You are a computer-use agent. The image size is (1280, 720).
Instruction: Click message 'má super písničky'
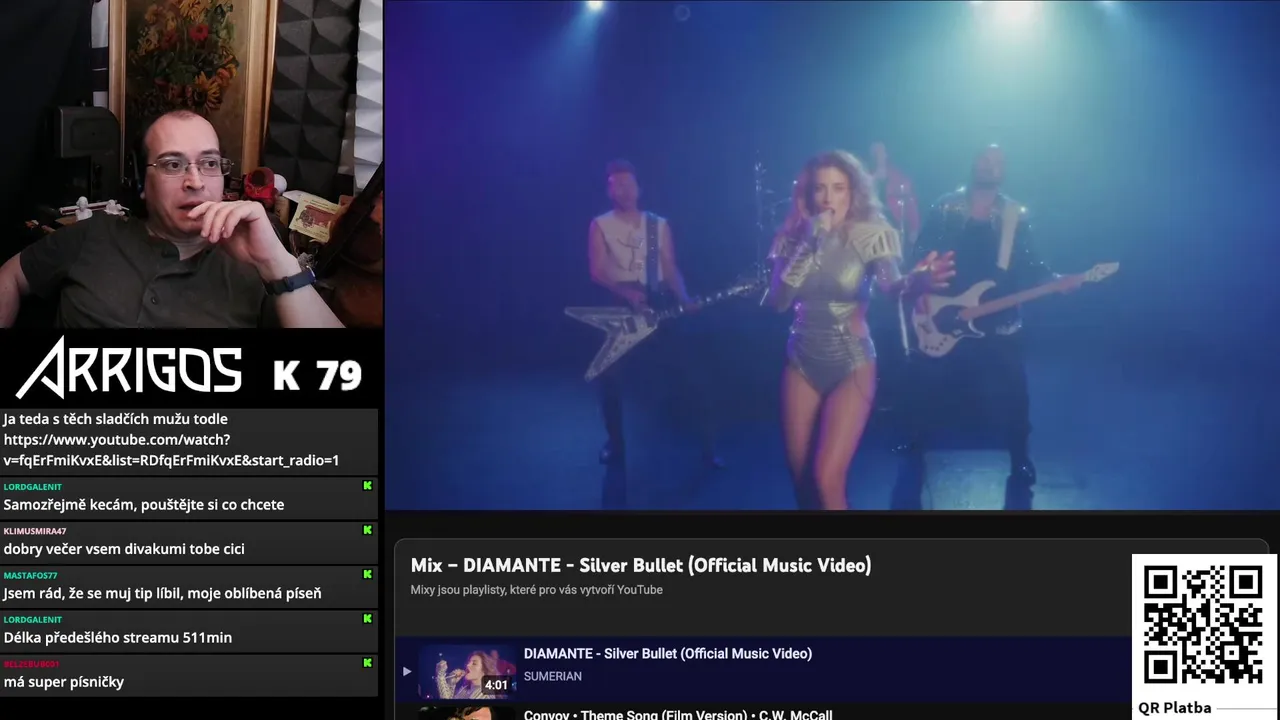(64, 682)
